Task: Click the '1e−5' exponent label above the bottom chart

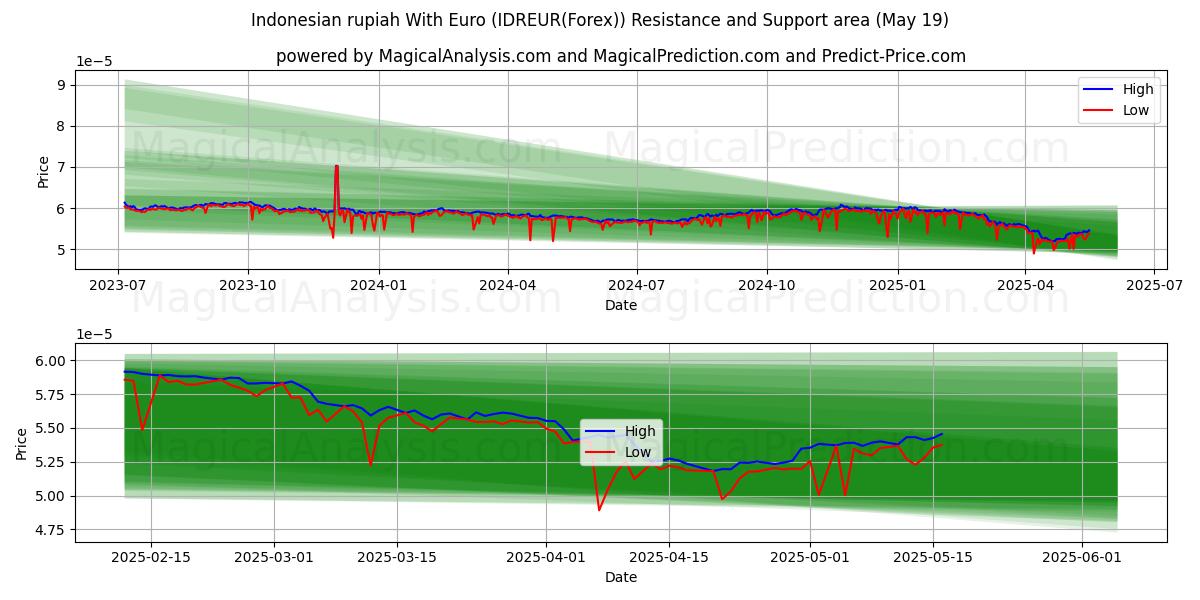Action: click(95, 334)
